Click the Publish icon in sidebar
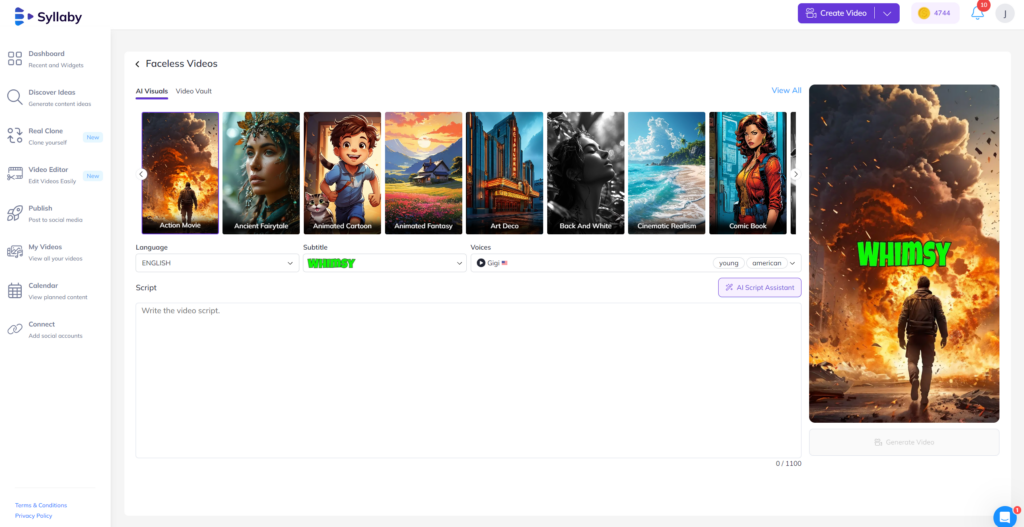1024x527 pixels. (15, 213)
